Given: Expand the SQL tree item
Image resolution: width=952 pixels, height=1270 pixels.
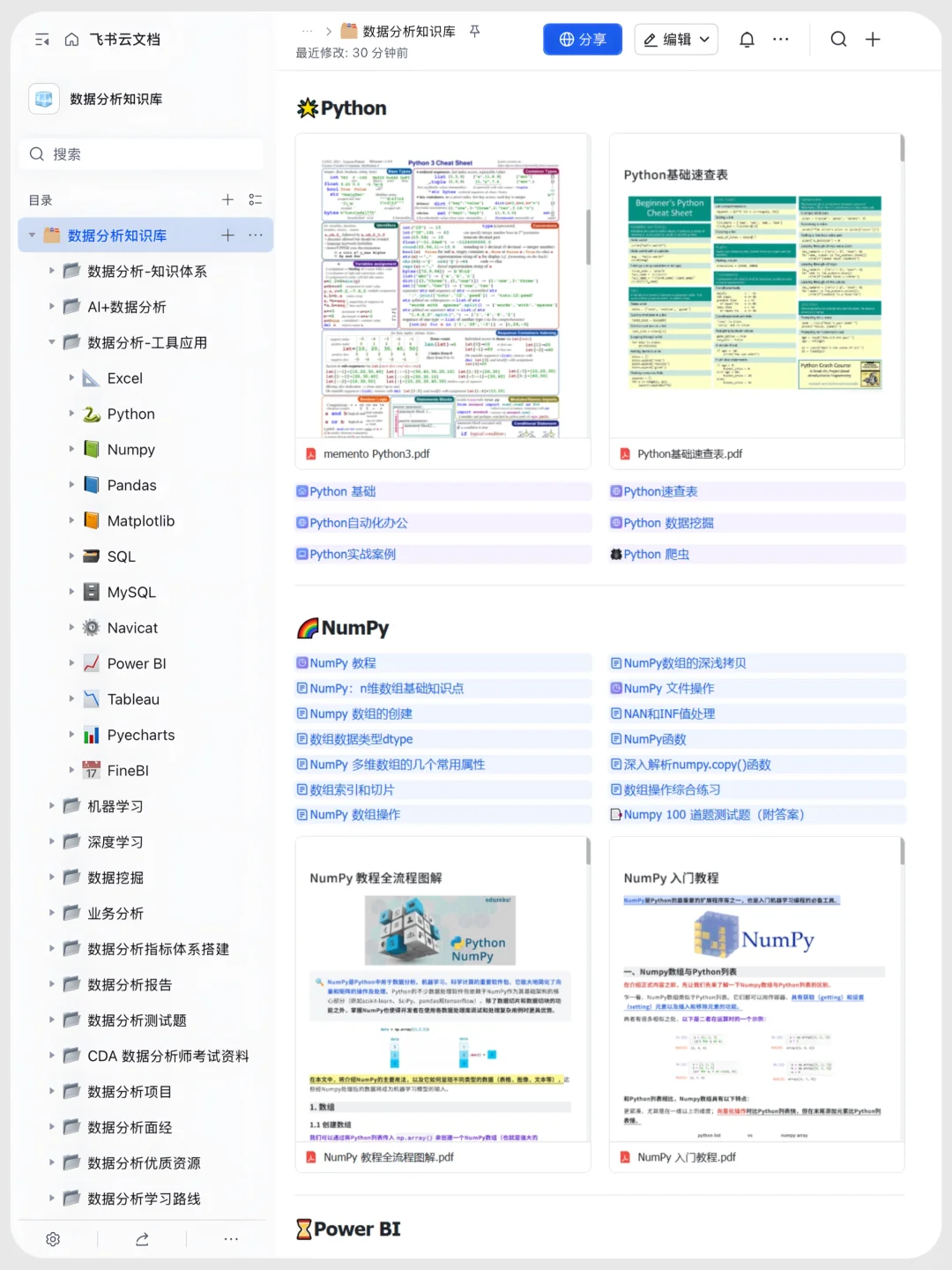Looking at the screenshot, I should [x=71, y=557].
